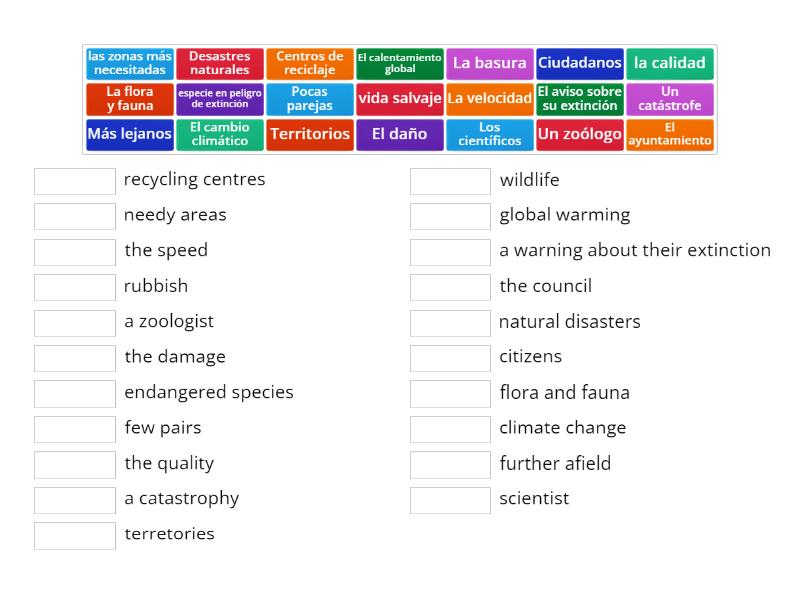800x600 pixels.
Task: Select the answer slot for 'global warming'
Action: 450,216
